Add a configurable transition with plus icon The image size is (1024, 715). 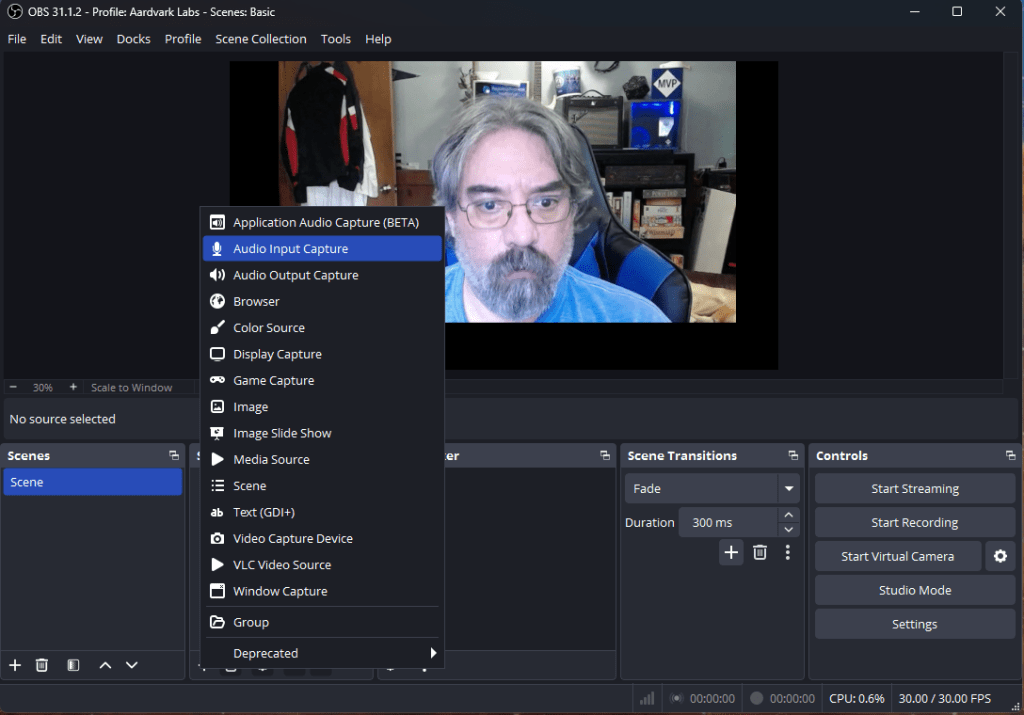pos(731,552)
